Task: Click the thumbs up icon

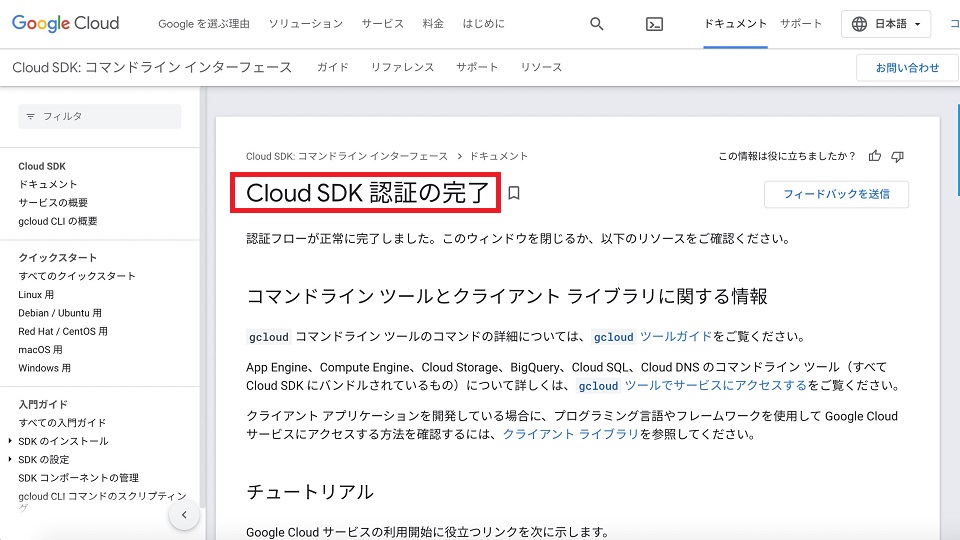Action: point(875,156)
